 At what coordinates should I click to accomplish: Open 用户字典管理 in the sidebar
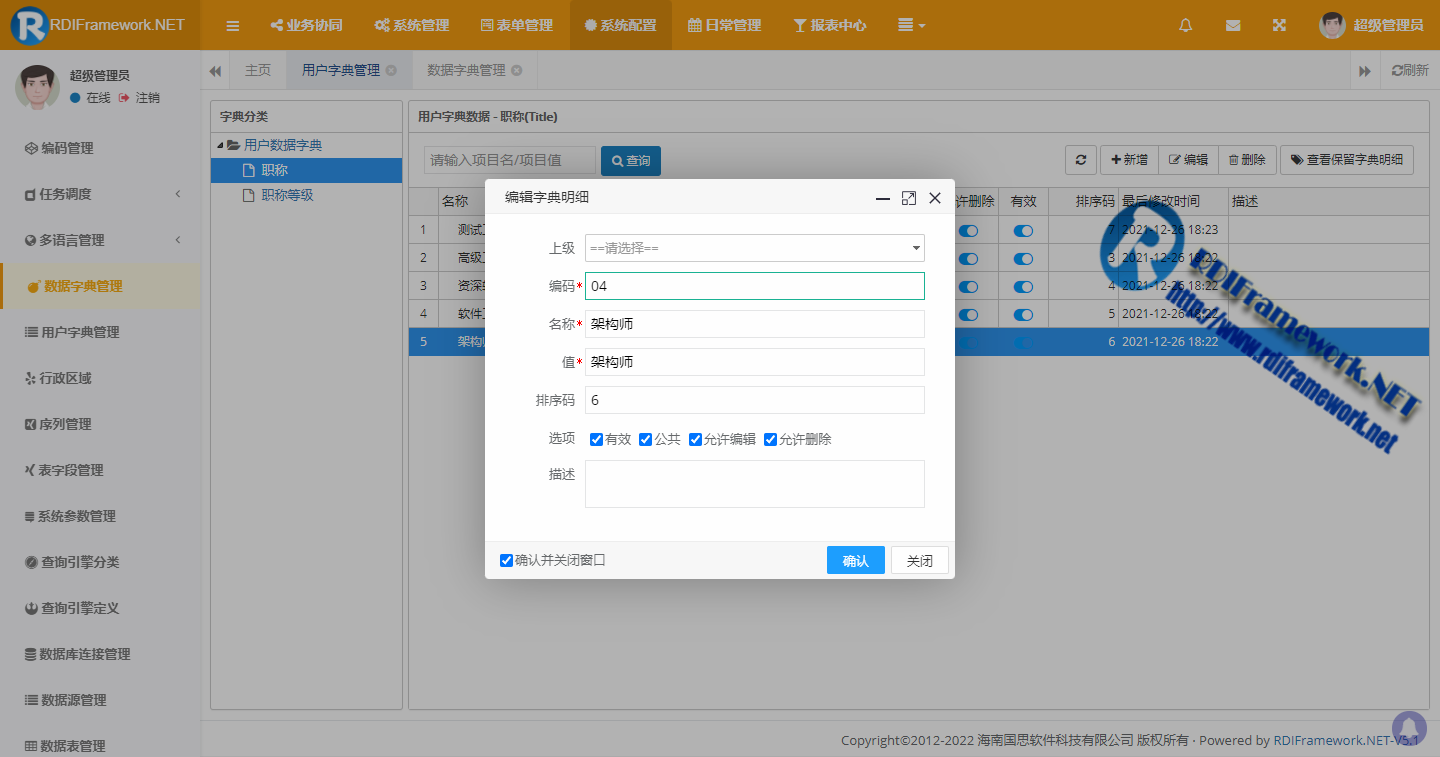coord(71,332)
